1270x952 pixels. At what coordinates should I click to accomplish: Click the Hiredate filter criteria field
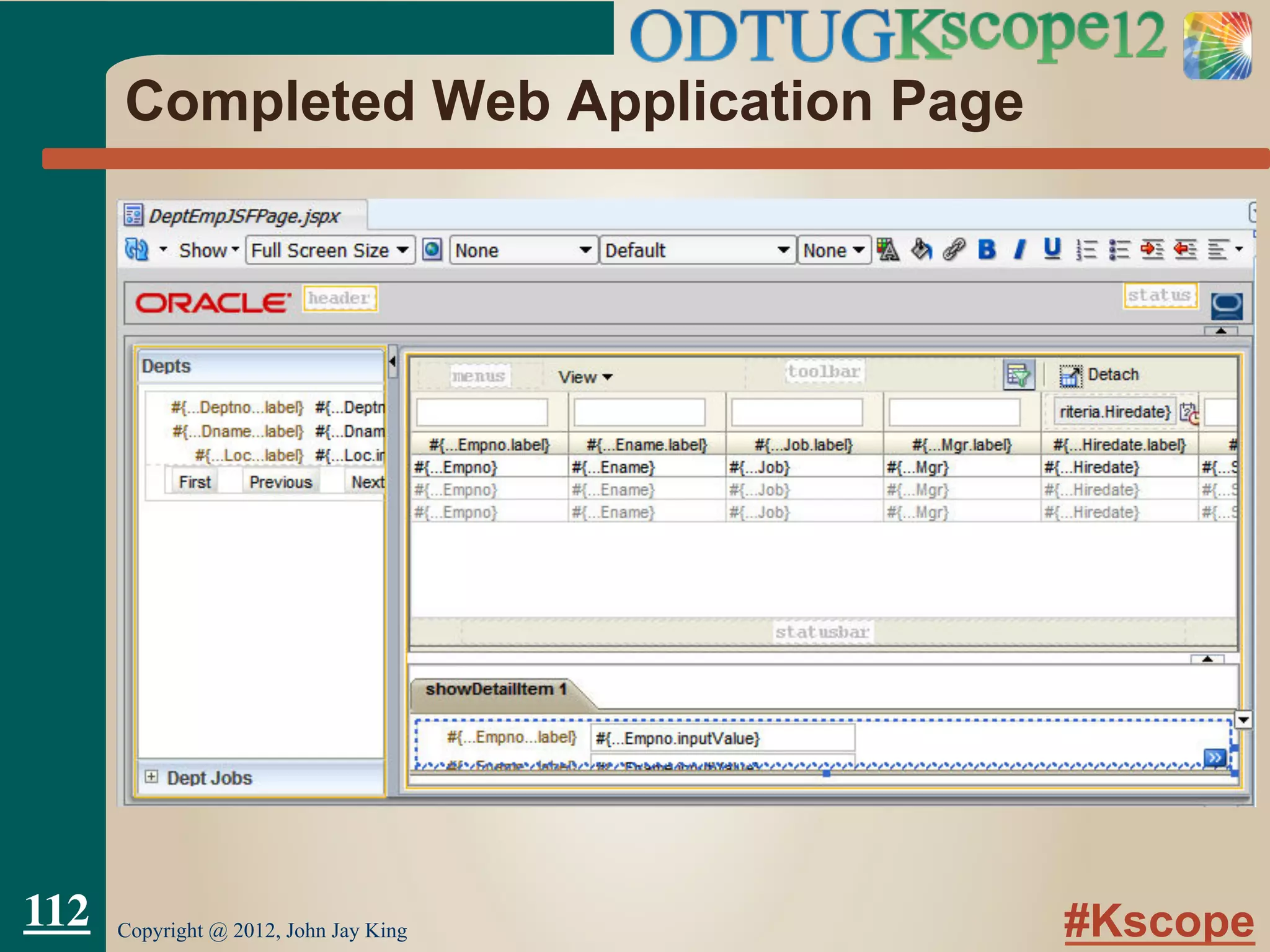[1114, 412]
